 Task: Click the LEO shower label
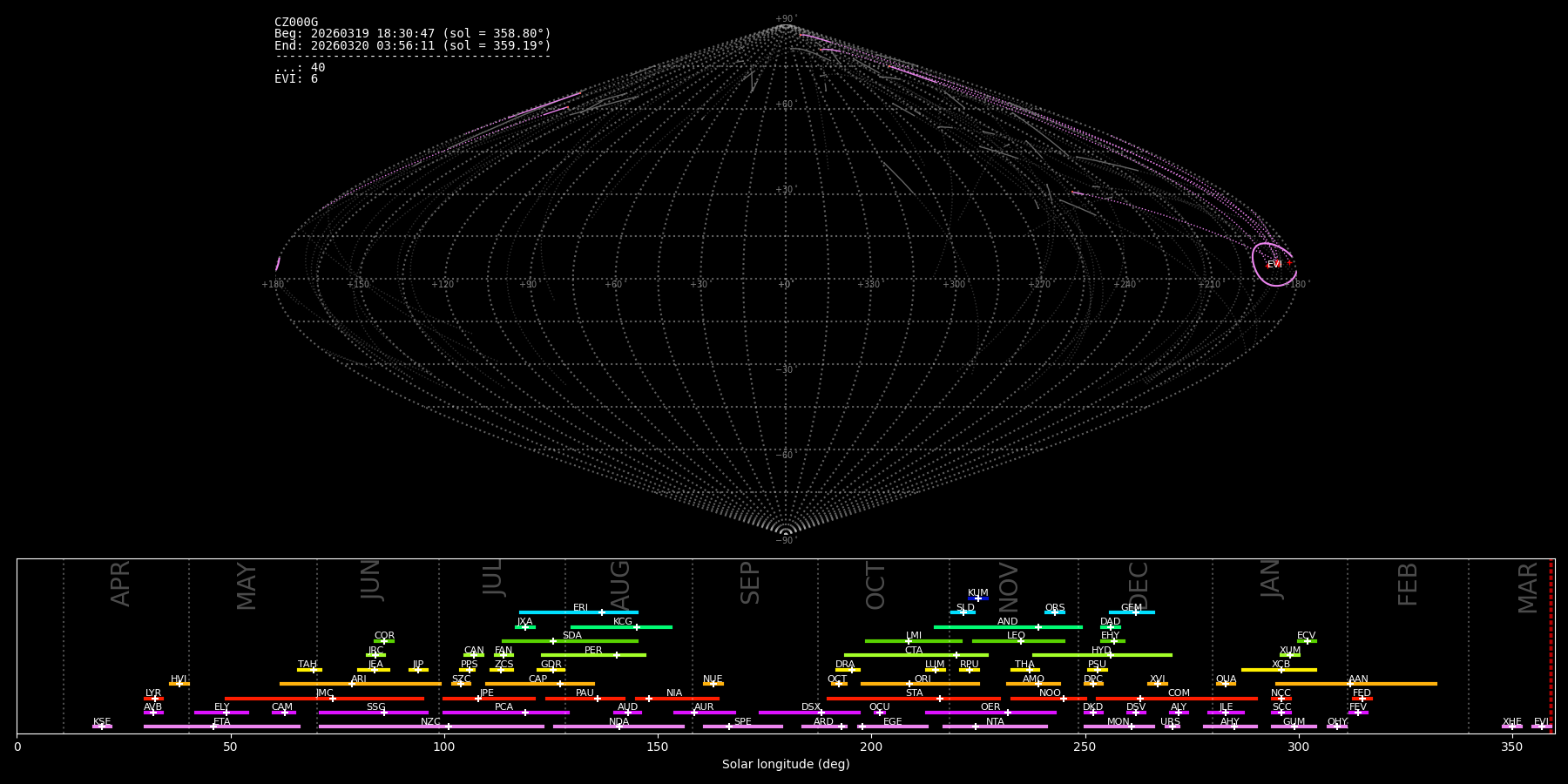(1017, 636)
